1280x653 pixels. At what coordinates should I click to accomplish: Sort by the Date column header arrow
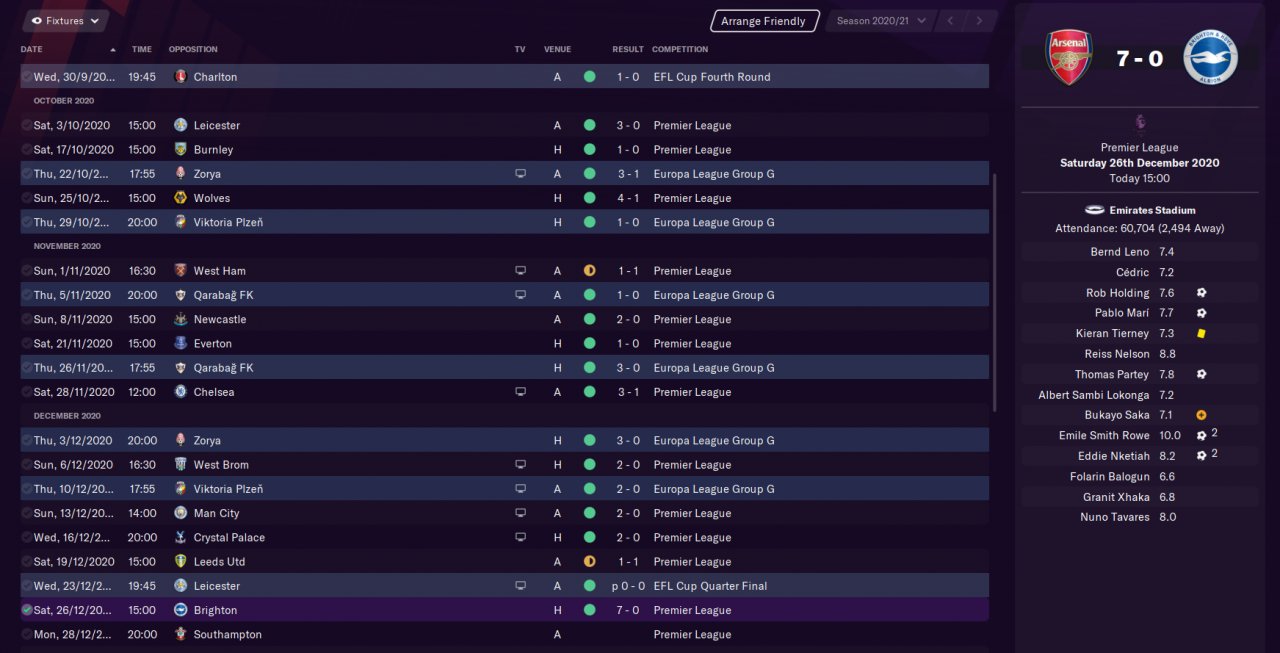point(113,49)
